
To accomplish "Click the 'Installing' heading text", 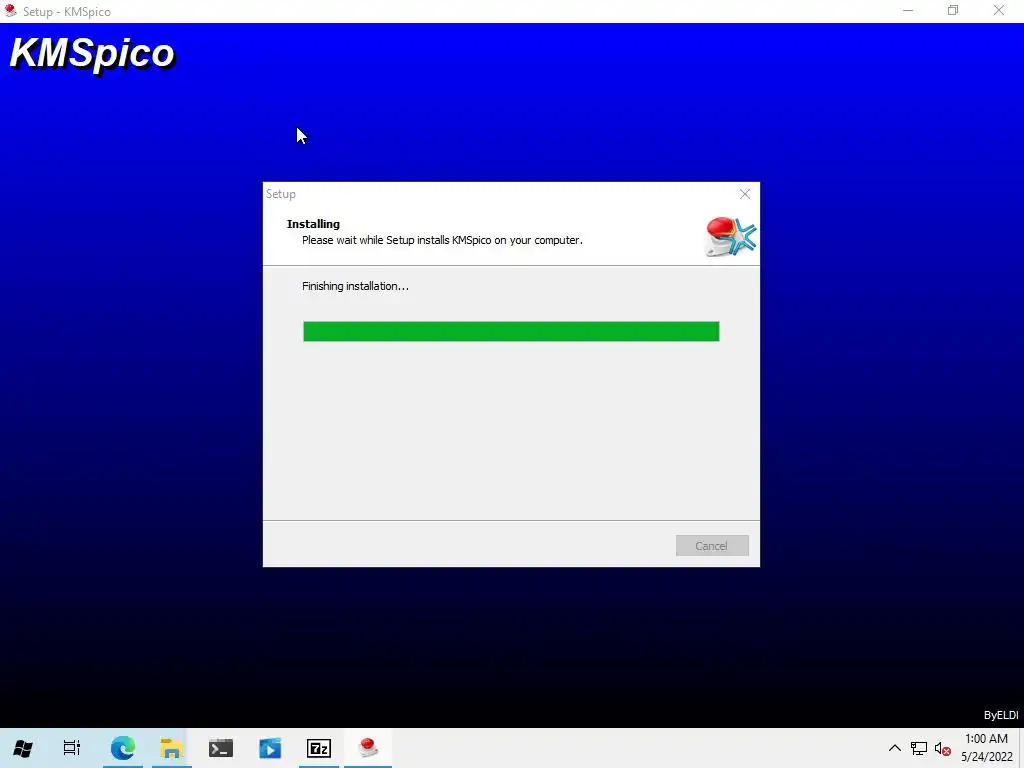I will (x=313, y=224).
